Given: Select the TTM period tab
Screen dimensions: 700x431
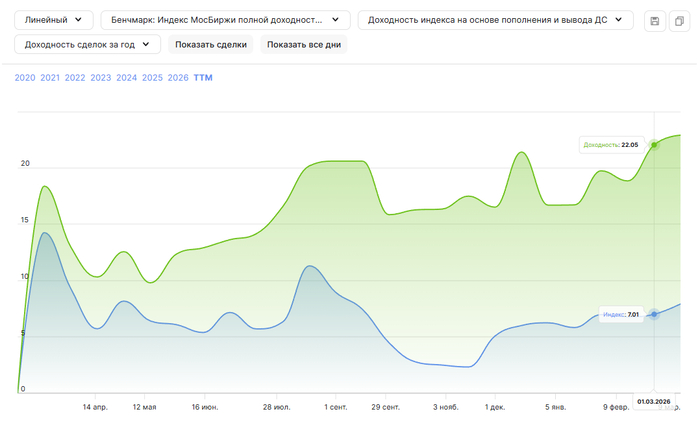Looking at the screenshot, I should (x=203, y=78).
